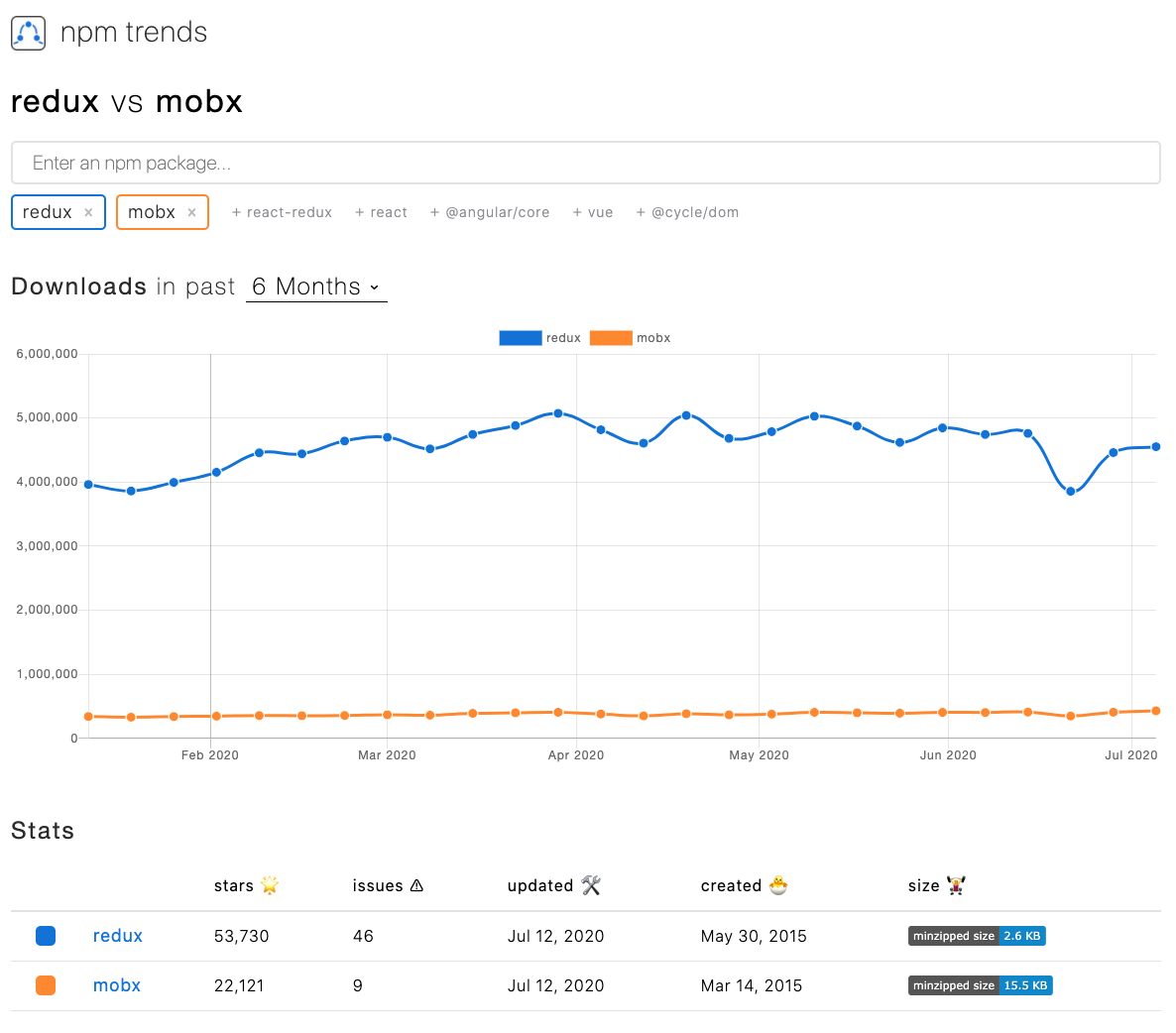Open the 6 Months time range dropdown
This screenshot has width=1176, height=1033.
316,287
